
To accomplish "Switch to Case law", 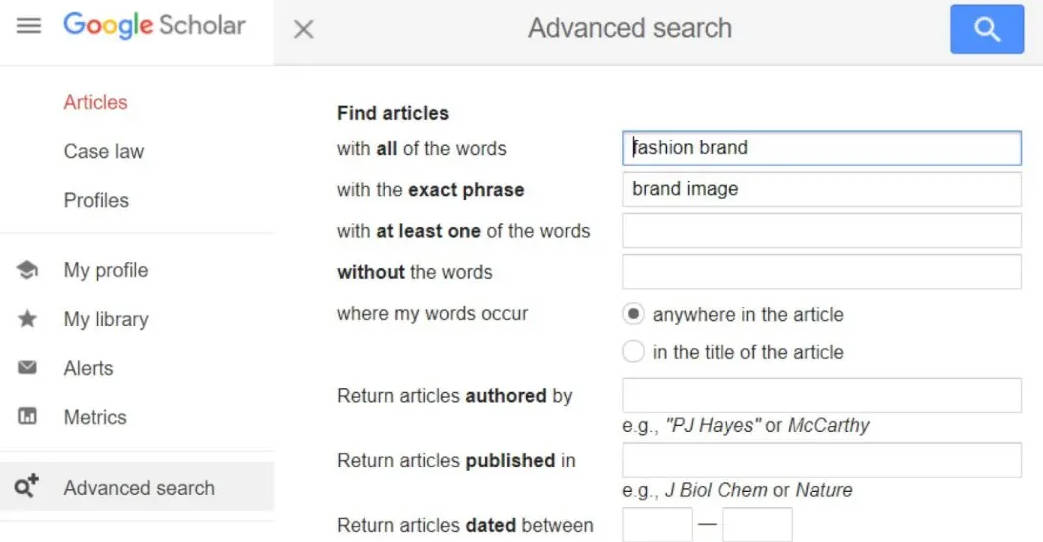I will click(104, 152).
